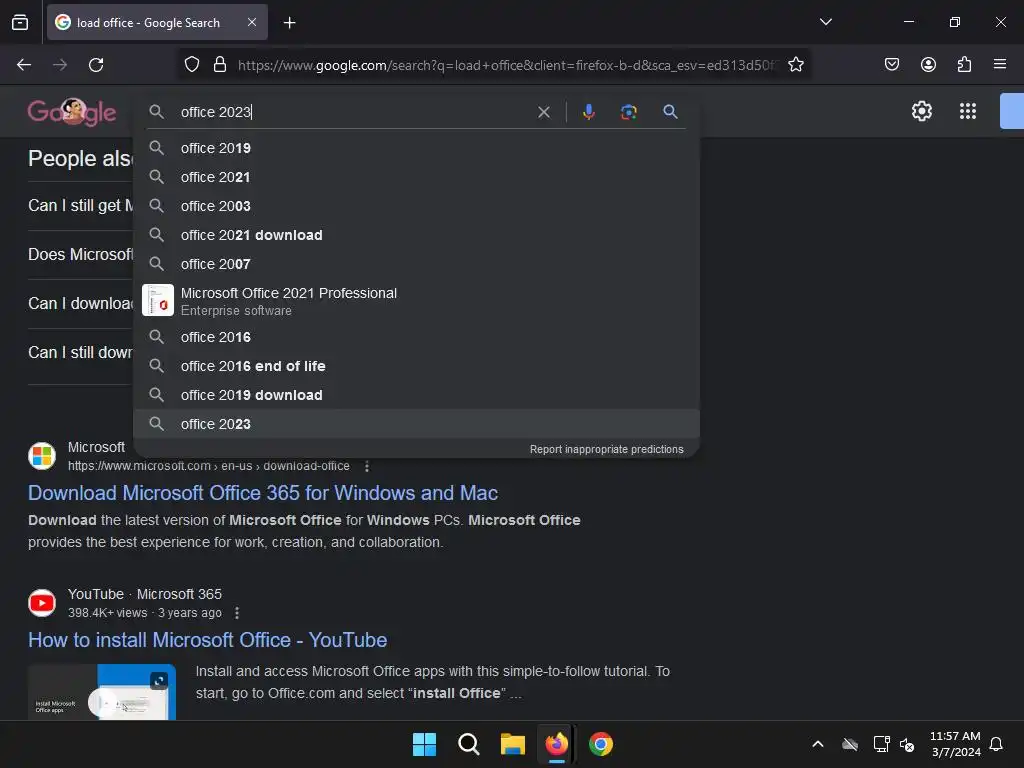Switch to Firefox in taskbar
The image size is (1024, 768).
coord(556,744)
